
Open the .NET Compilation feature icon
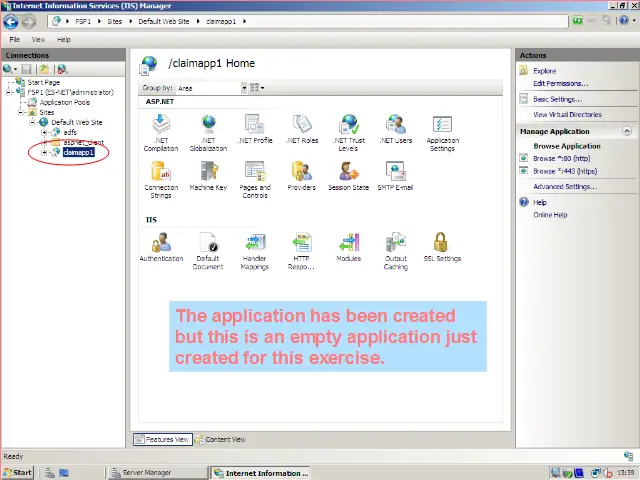(161, 125)
